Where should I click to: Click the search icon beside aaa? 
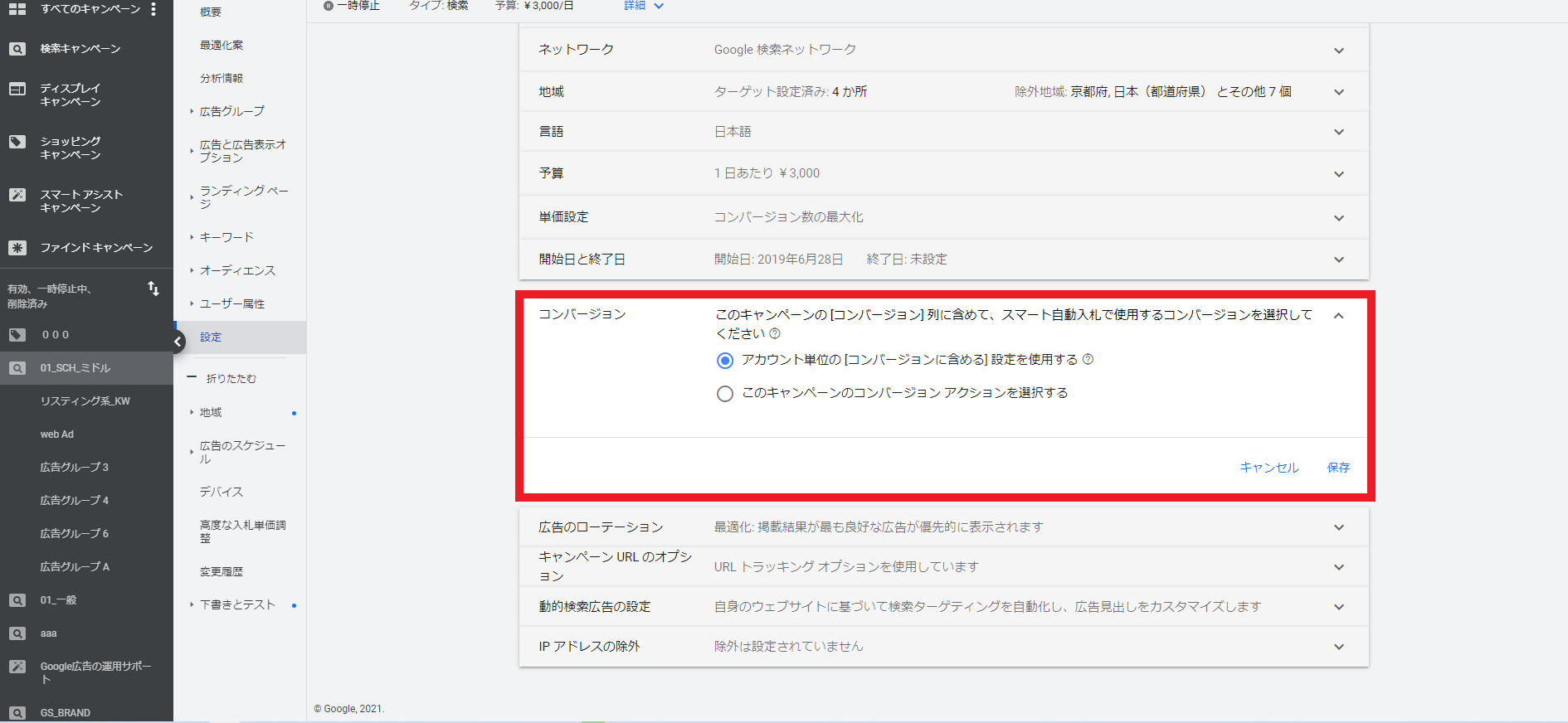point(17,633)
